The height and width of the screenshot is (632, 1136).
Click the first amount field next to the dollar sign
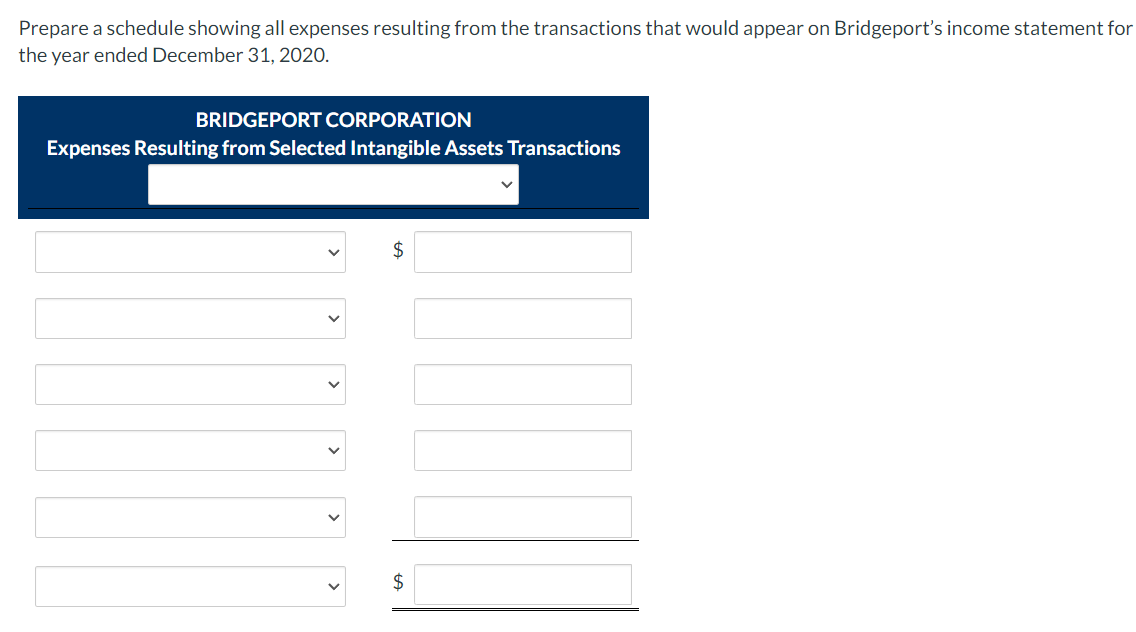coord(522,251)
